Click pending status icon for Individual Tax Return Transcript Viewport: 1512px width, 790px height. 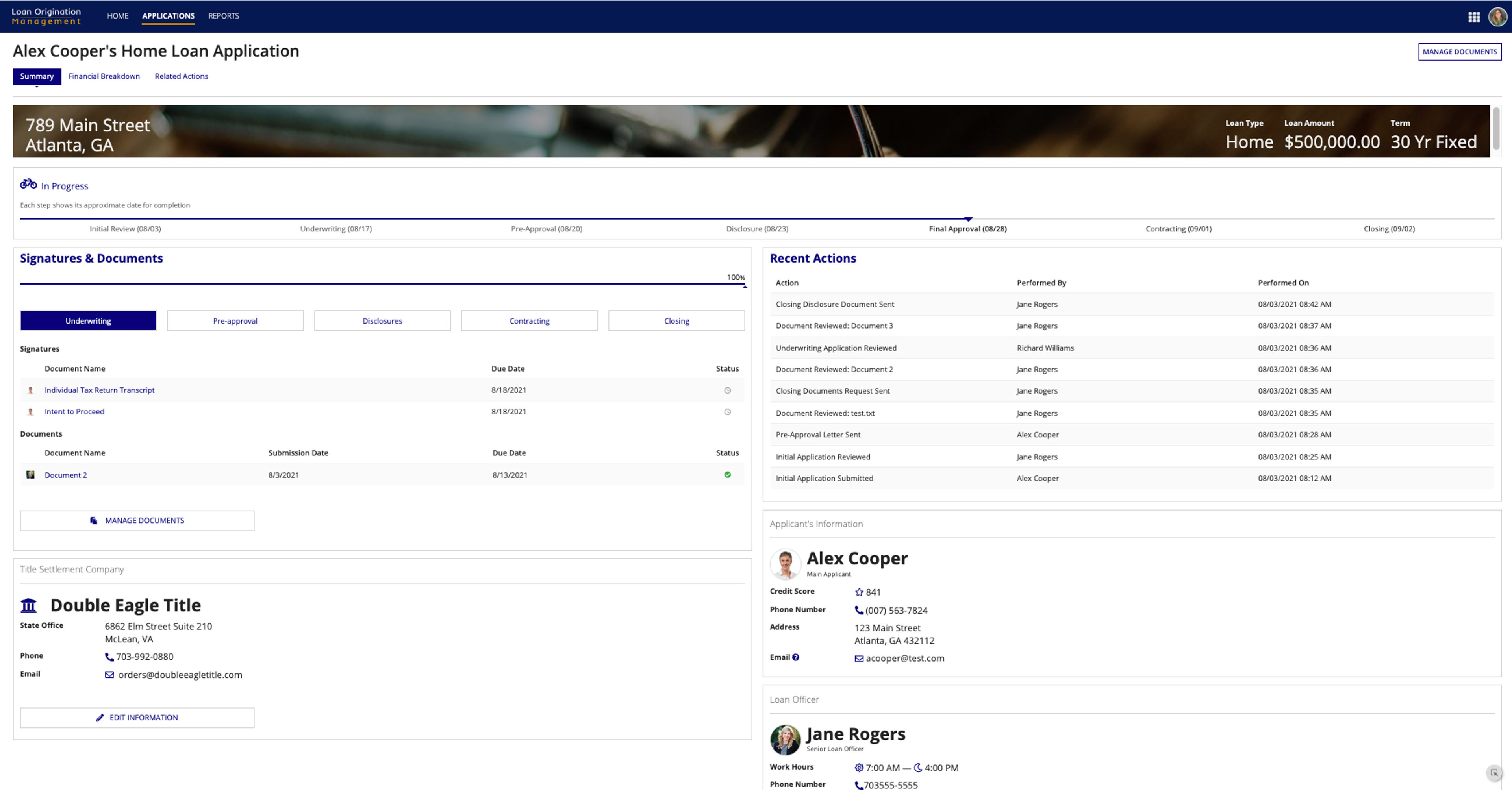point(727,390)
